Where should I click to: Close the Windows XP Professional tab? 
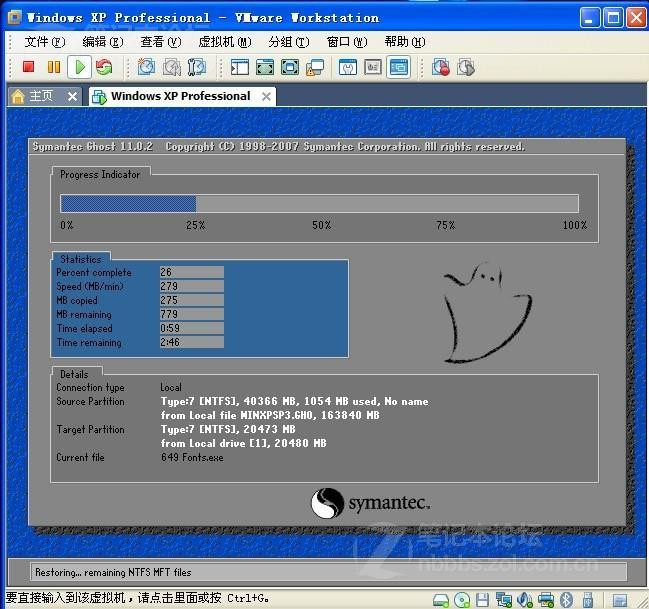tap(266, 96)
